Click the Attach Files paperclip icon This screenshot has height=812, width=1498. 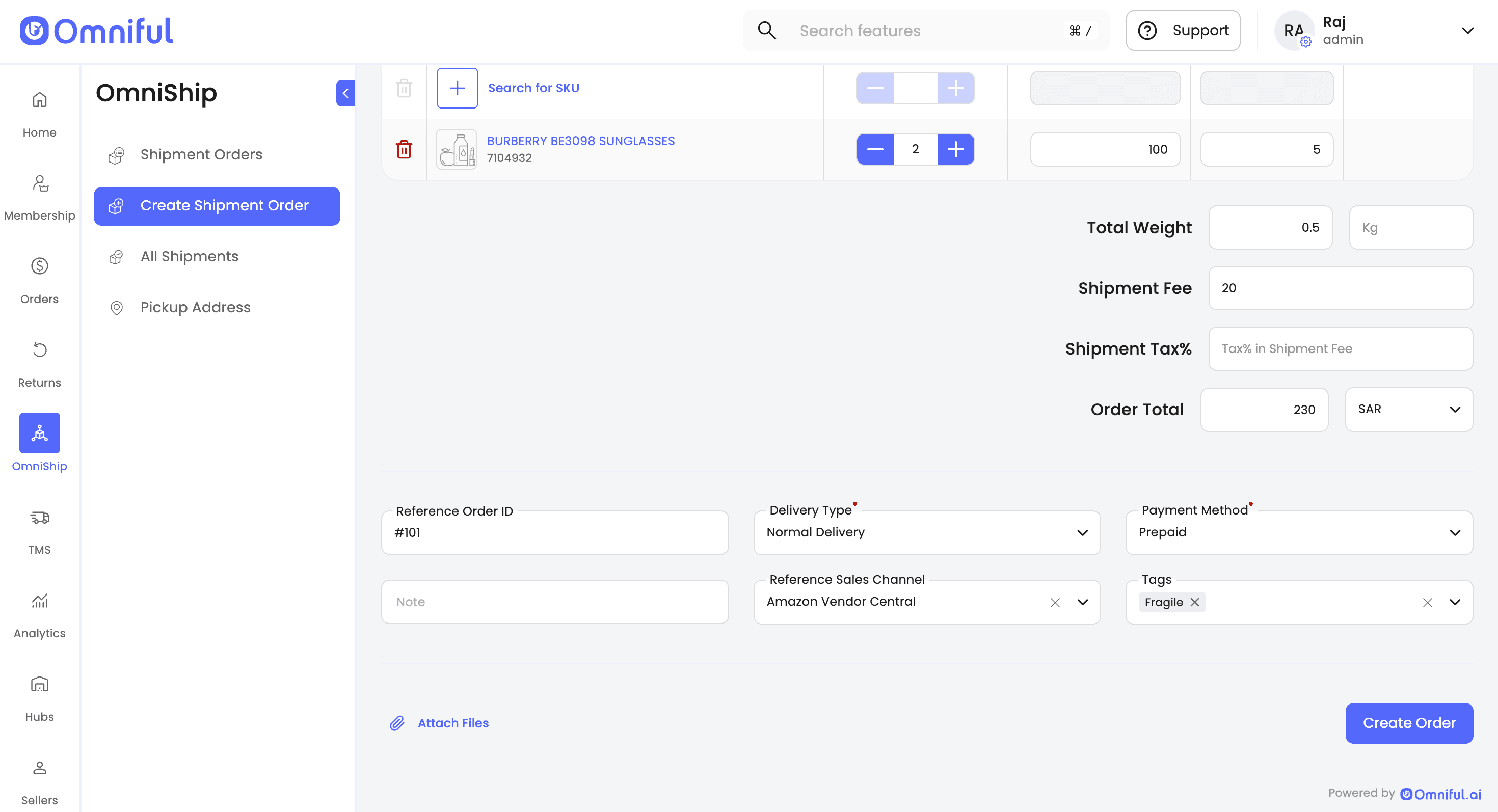click(x=397, y=722)
